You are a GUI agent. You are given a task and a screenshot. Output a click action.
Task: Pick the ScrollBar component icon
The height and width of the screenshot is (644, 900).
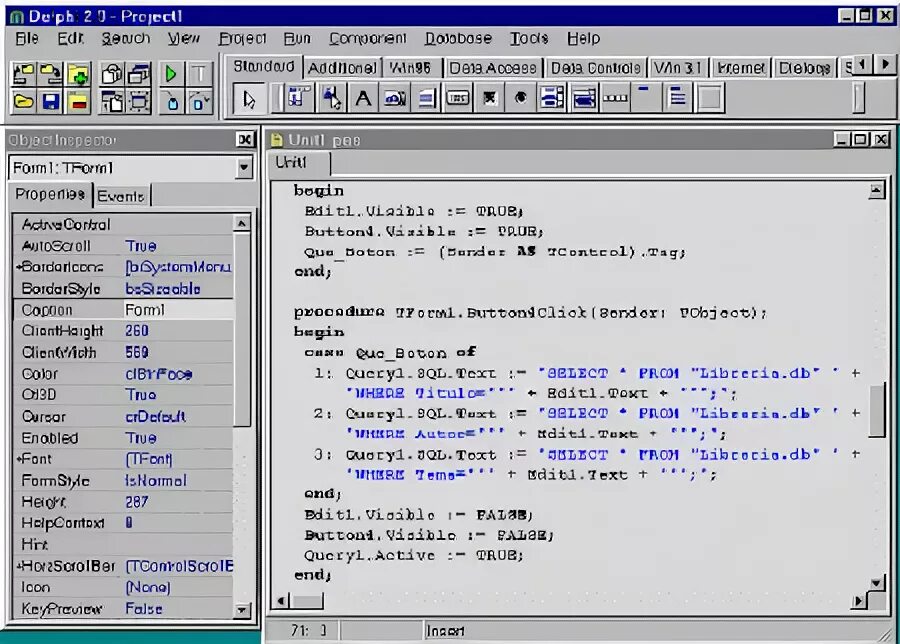click(x=615, y=98)
